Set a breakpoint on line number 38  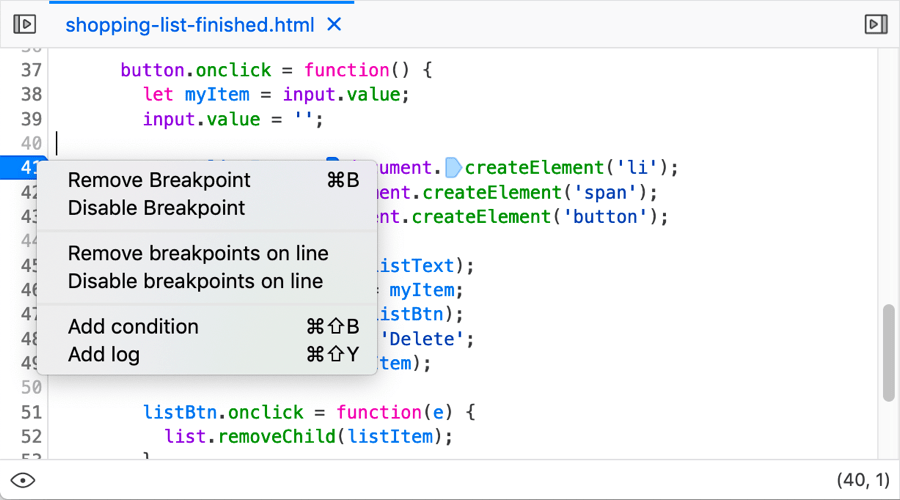[x=31, y=94]
